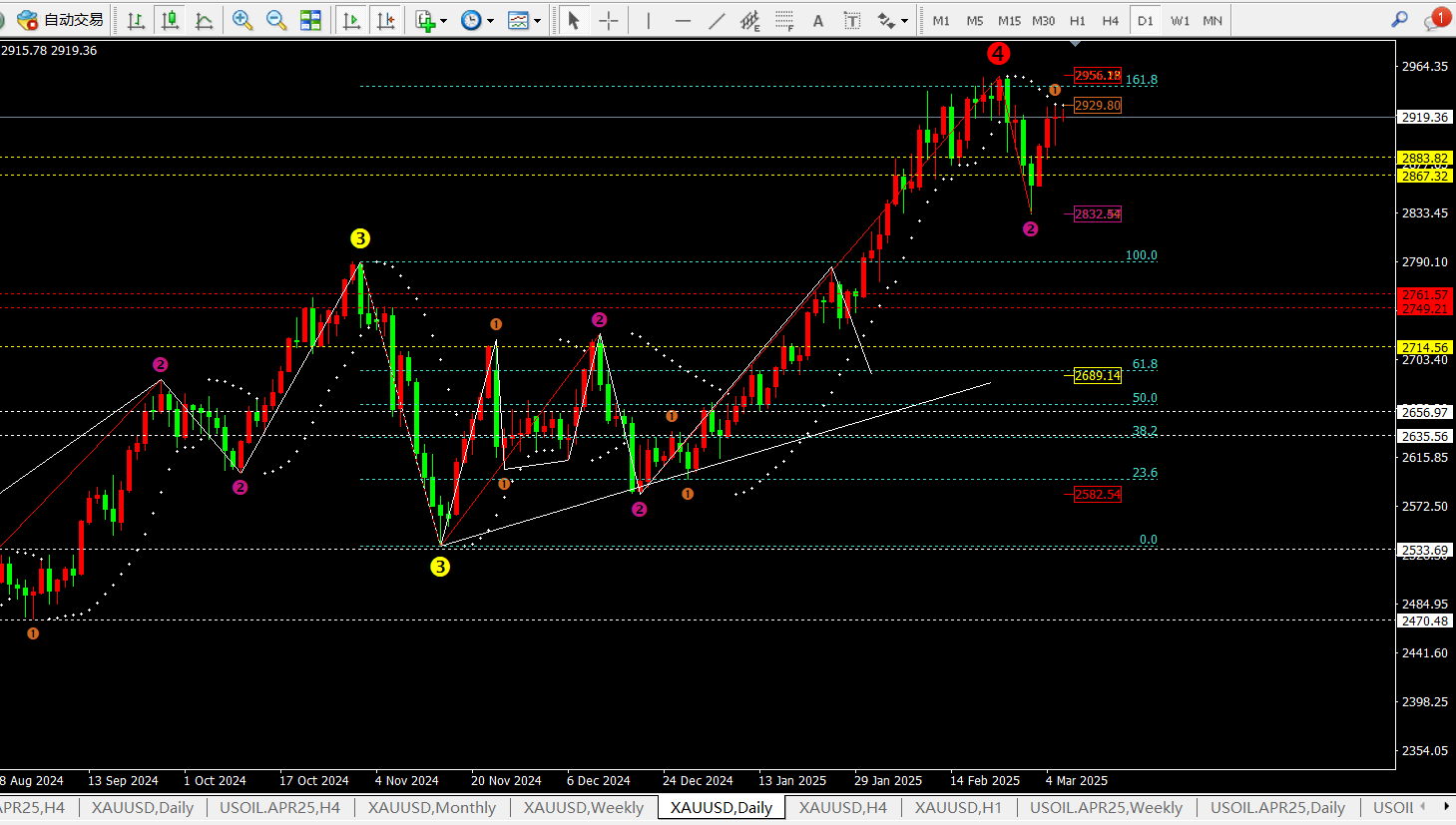Switch to H1 timeframe

click(1078, 20)
